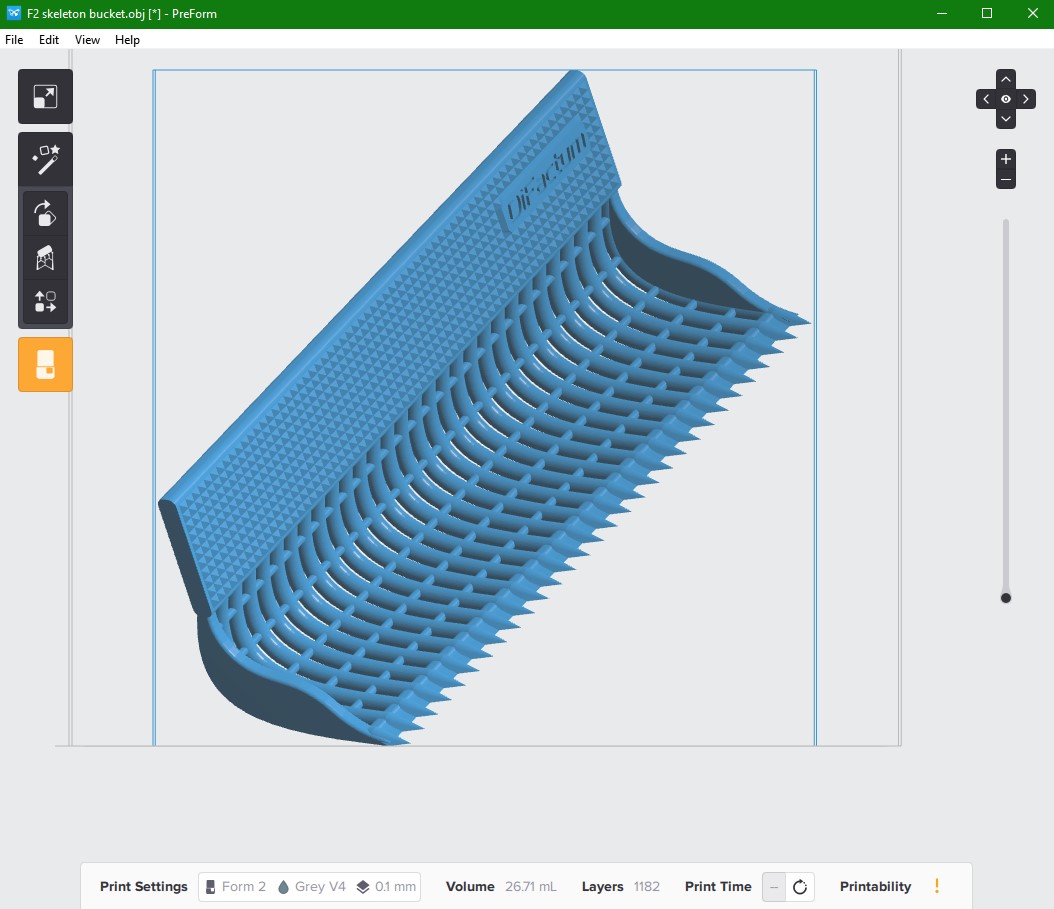Image resolution: width=1054 pixels, height=909 pixels.
Task: Click the Volume 26.71 mL value
Action: (x=531, y=887)
